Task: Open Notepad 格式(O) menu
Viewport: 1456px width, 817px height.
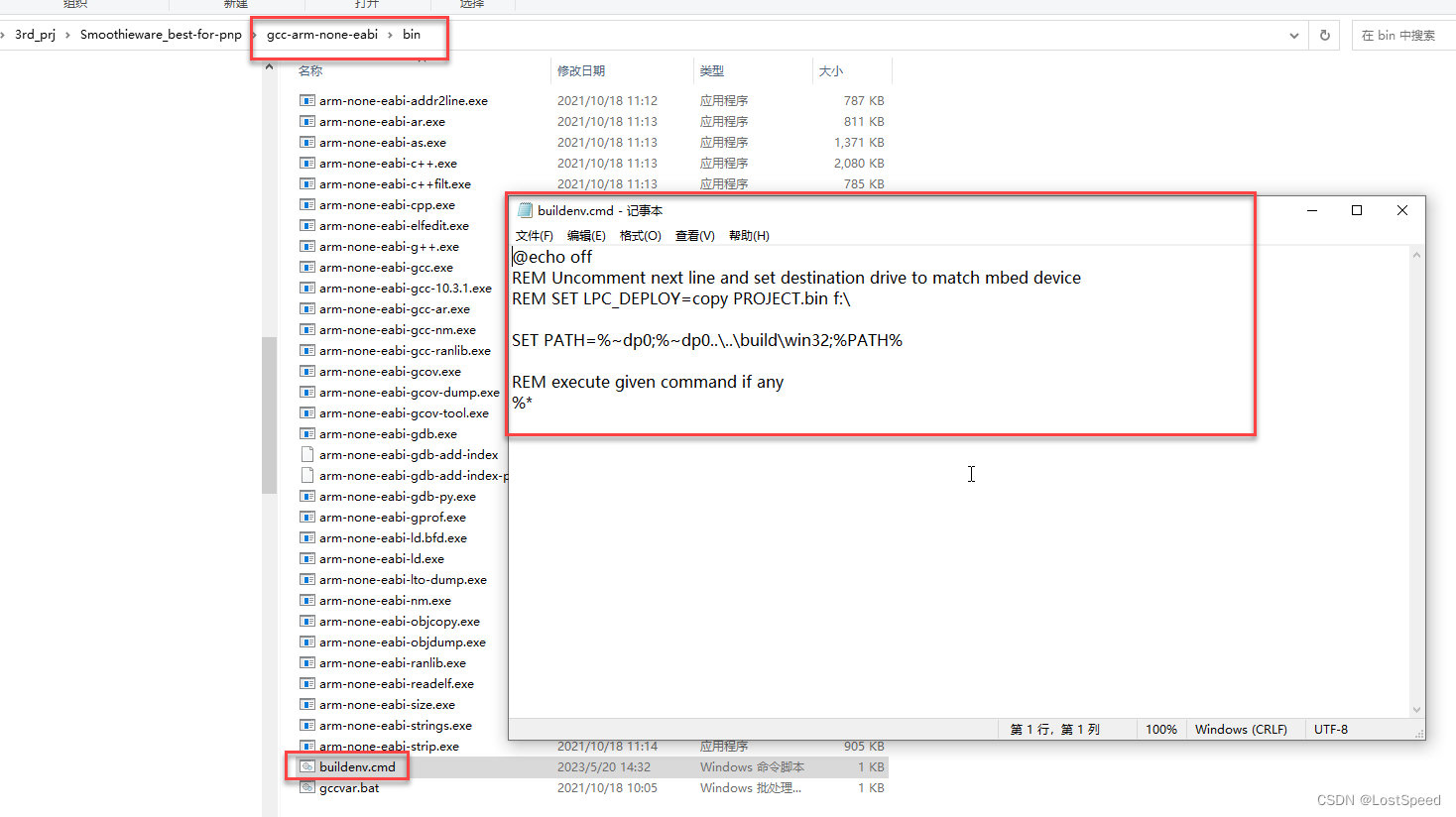Action: pos(641,235)
